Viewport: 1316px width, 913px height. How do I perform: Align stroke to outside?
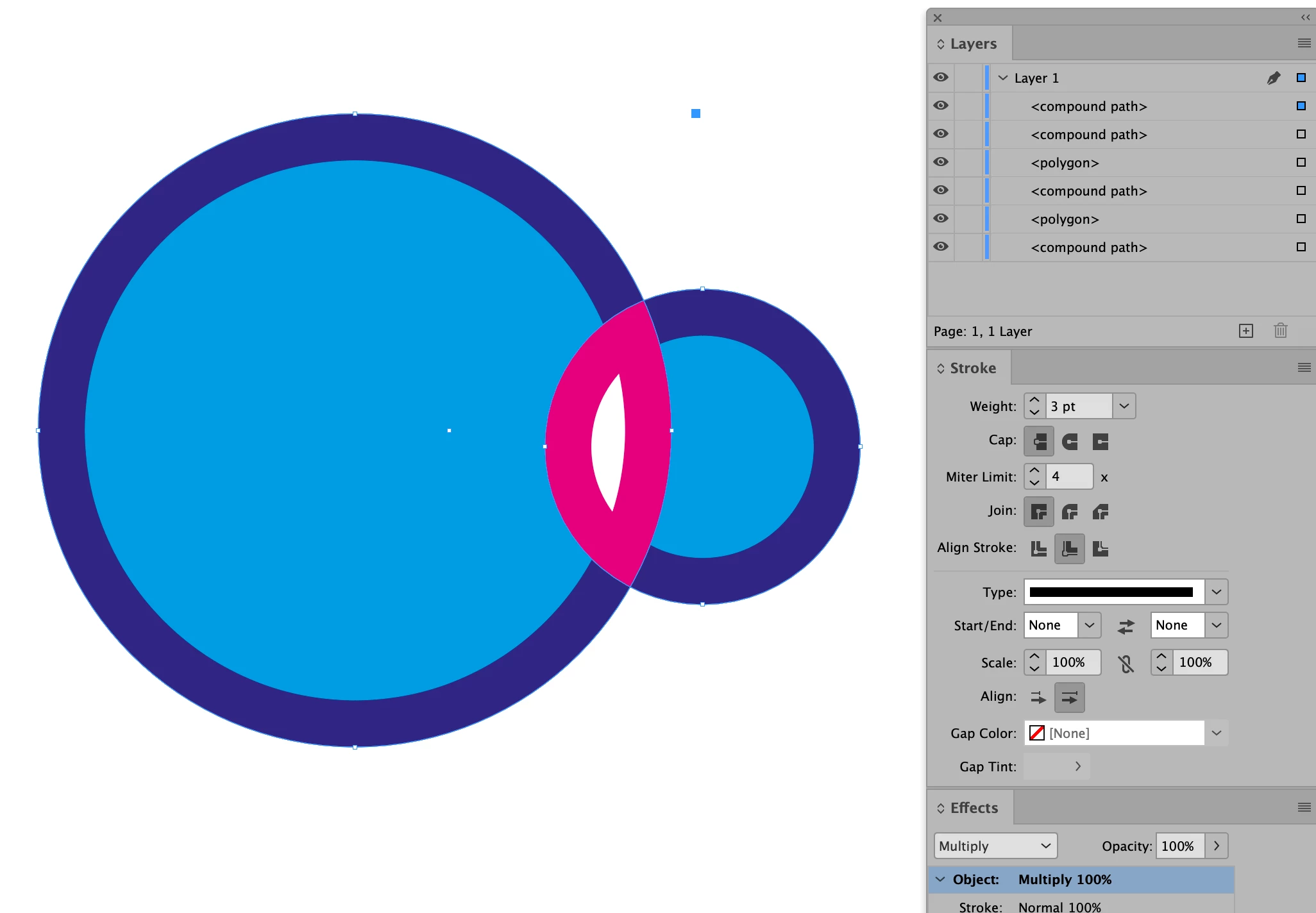pyautogui.click(x=1101, y=548)
